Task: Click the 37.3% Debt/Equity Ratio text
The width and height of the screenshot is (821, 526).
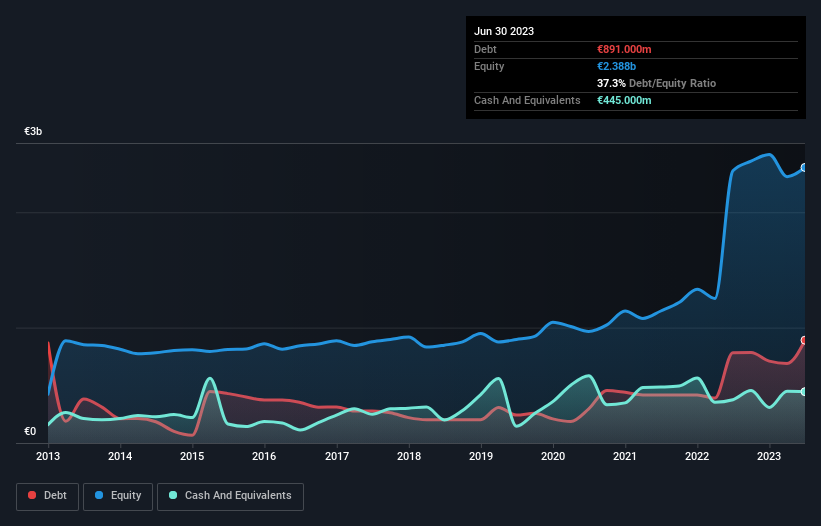Action: tap(656, 83)
